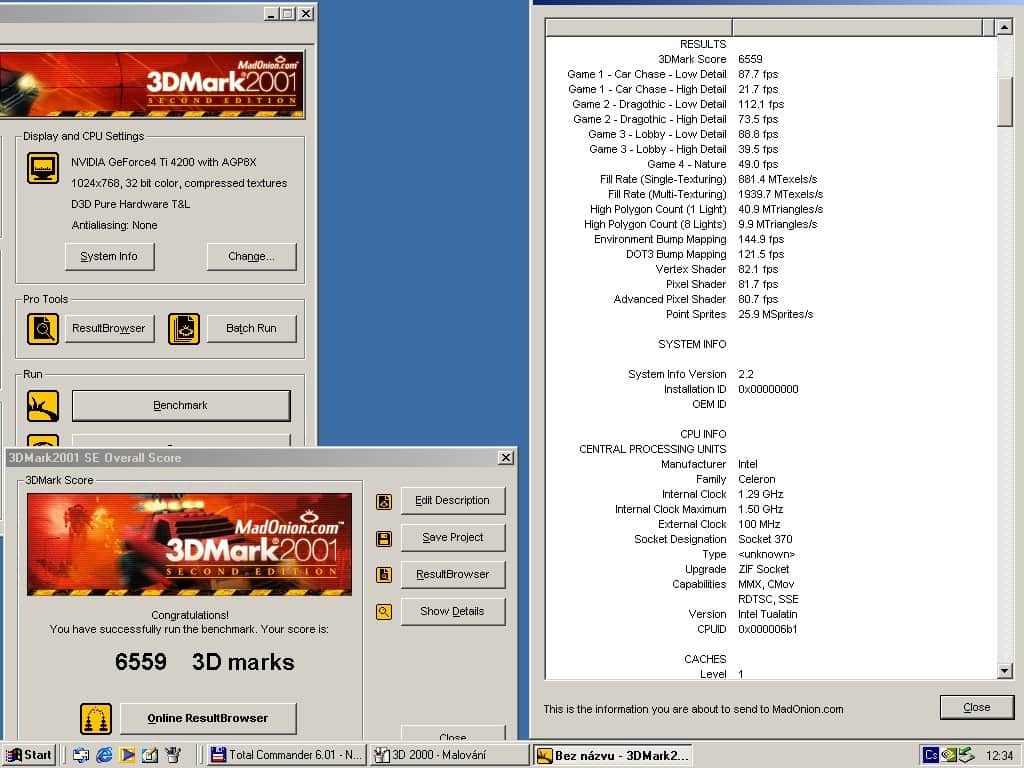
Task: Close the Overall Score dialog with X
Action: point(505,458)
